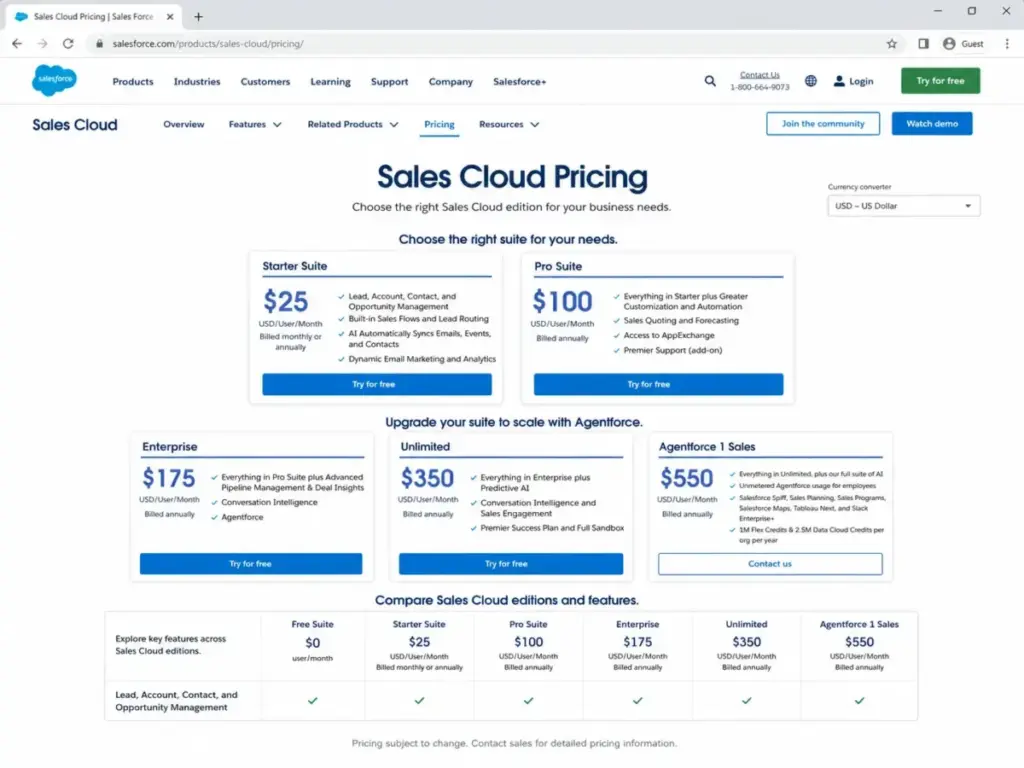Click the Free Suite column header
The image size is (1024, 768).
pyautogui.click(x=312, y=624)
